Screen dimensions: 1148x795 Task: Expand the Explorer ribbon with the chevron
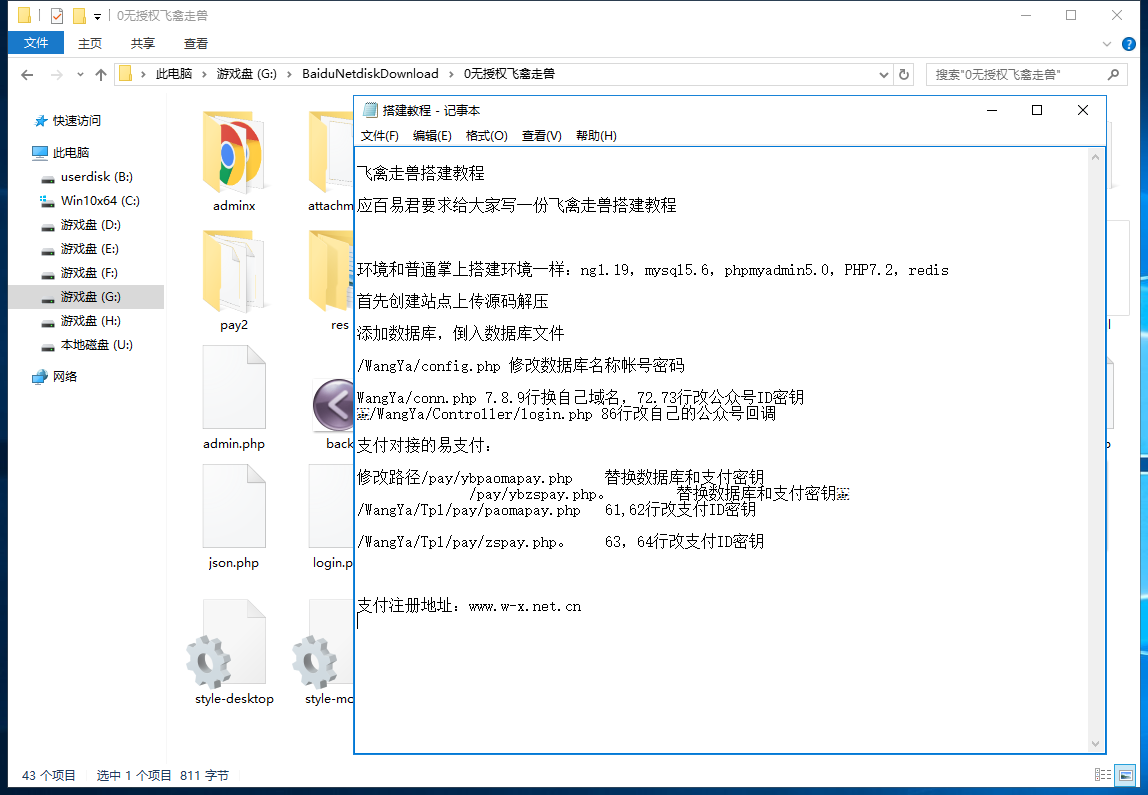point(1107,44)
